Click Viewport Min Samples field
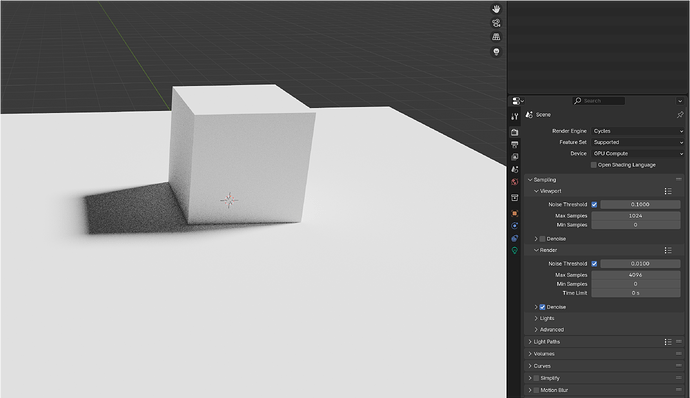690x398 pixels. click(636, 225)
